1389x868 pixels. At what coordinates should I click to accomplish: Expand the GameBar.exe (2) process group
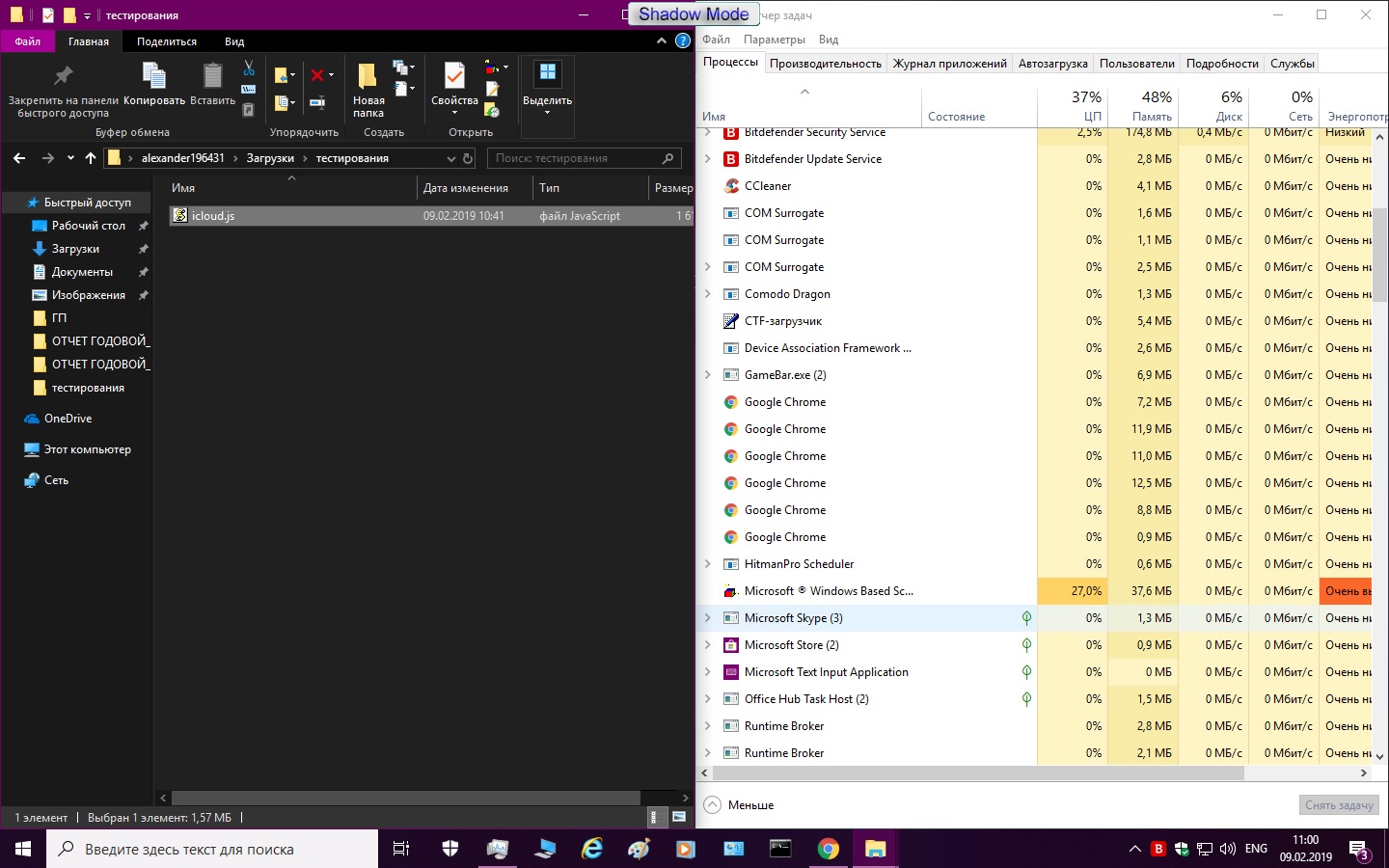click(708, 375)
